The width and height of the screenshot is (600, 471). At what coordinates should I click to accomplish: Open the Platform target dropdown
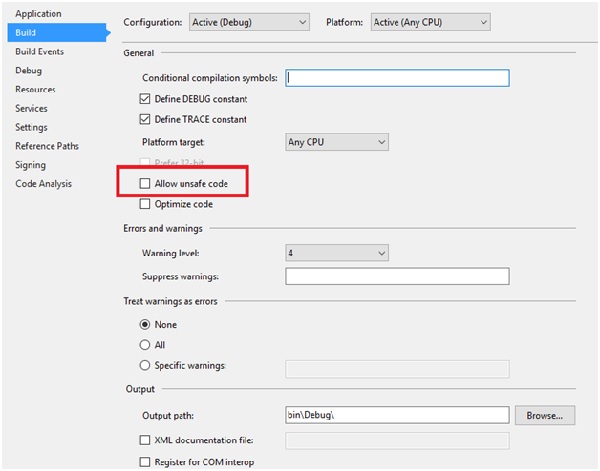coord(337,142)
